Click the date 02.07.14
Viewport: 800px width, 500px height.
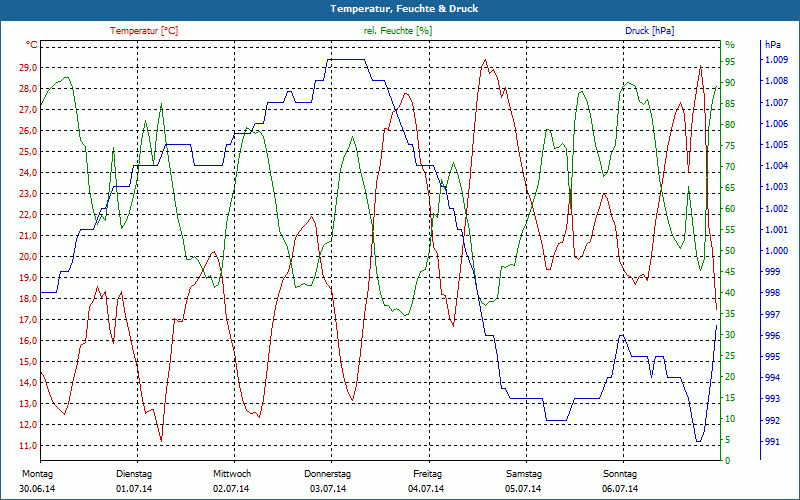pos(231,489)
